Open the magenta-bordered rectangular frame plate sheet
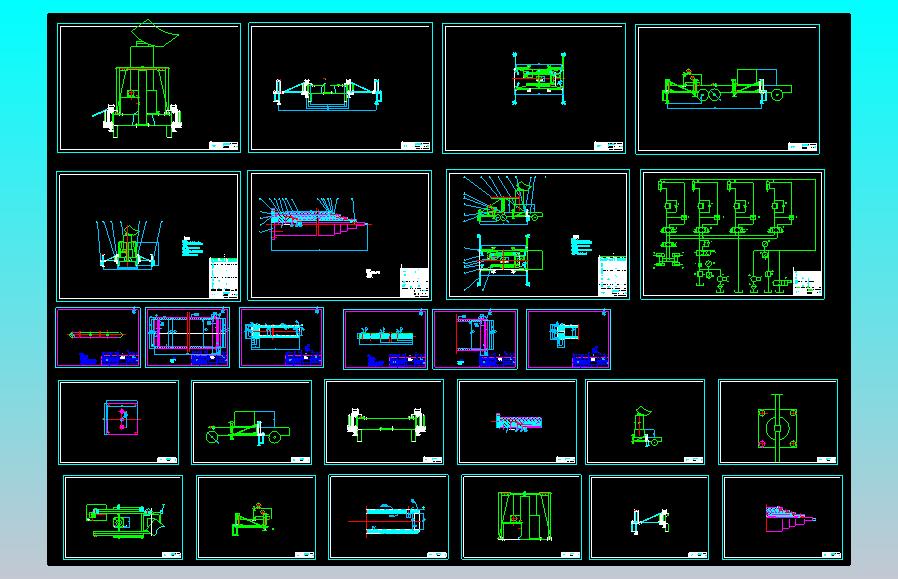 (188, 337)
